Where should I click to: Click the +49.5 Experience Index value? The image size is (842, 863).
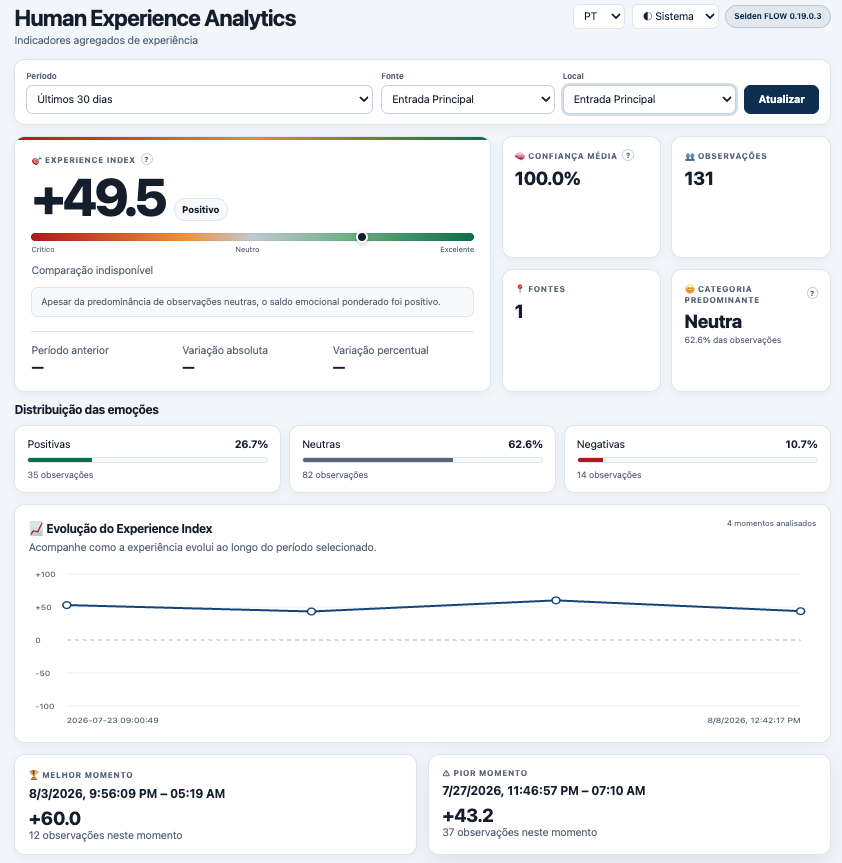[99, 198]
